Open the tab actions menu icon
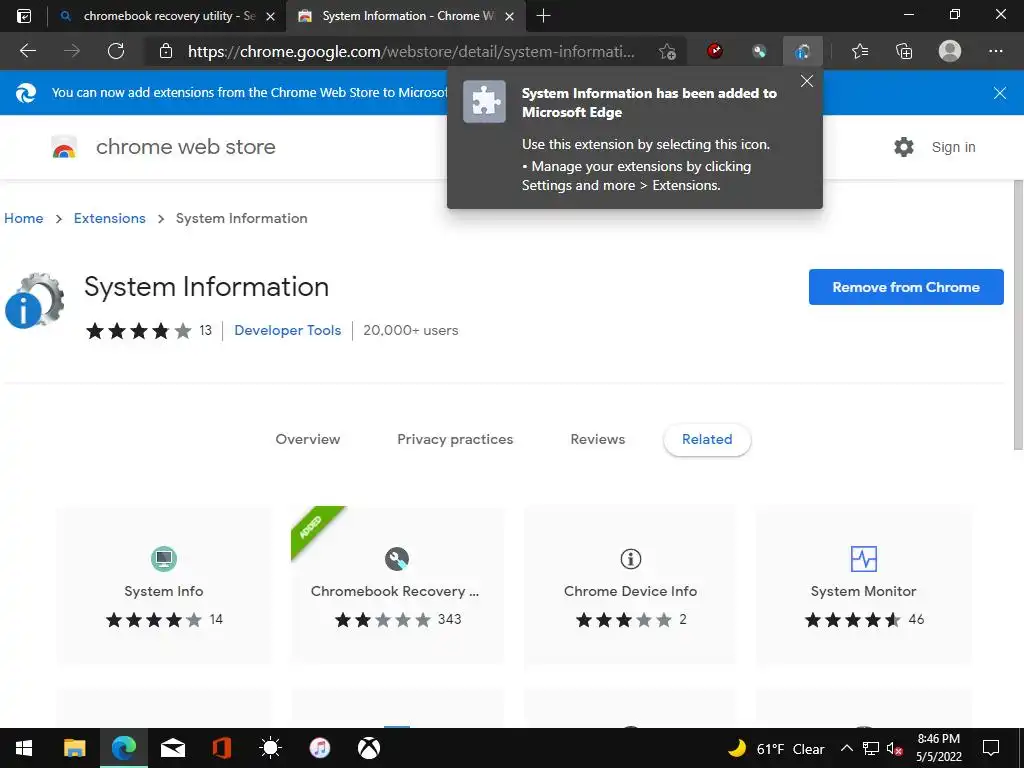This screenshot has width=1024, height=768. tap(24, 16)
